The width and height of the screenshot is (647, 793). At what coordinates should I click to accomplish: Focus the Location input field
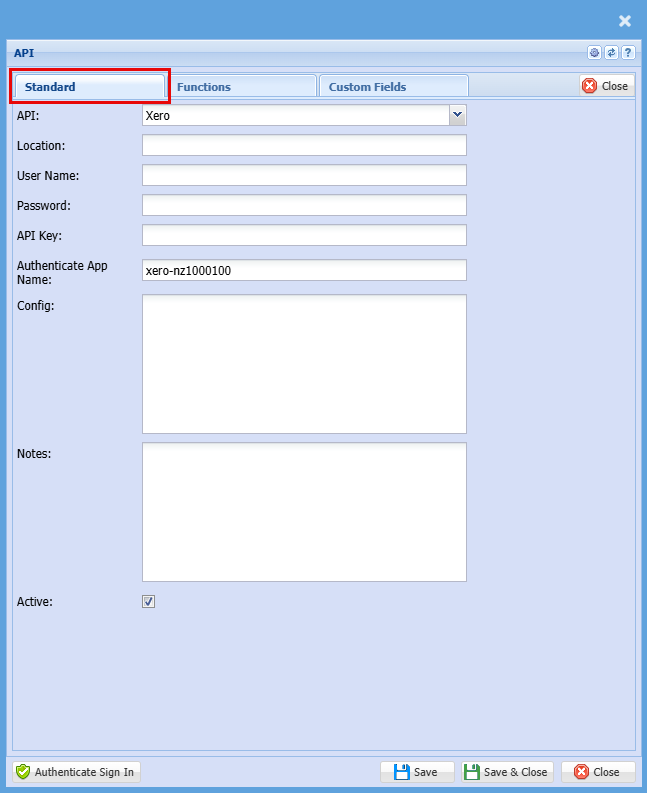coord(304,145)
